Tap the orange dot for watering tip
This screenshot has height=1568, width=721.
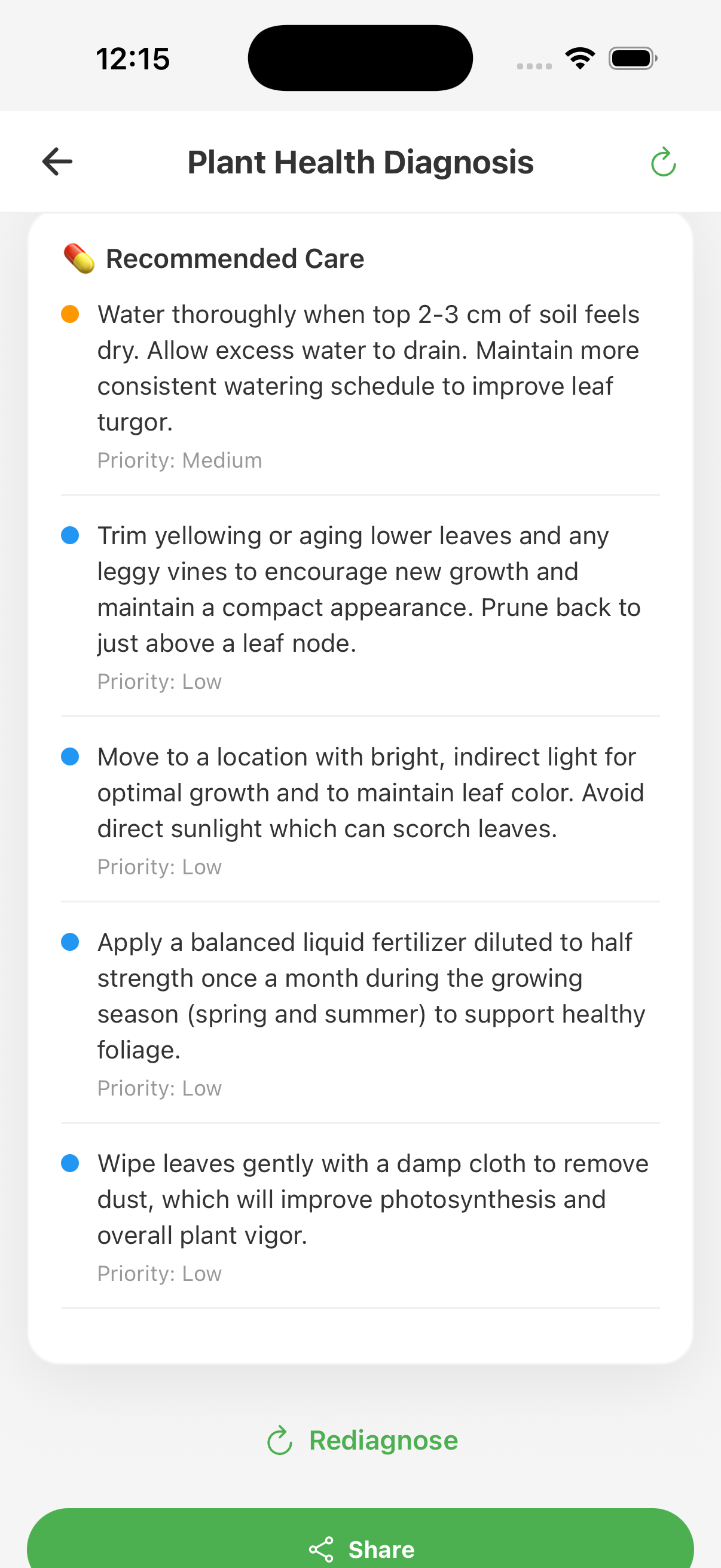(x=70, y=314)
